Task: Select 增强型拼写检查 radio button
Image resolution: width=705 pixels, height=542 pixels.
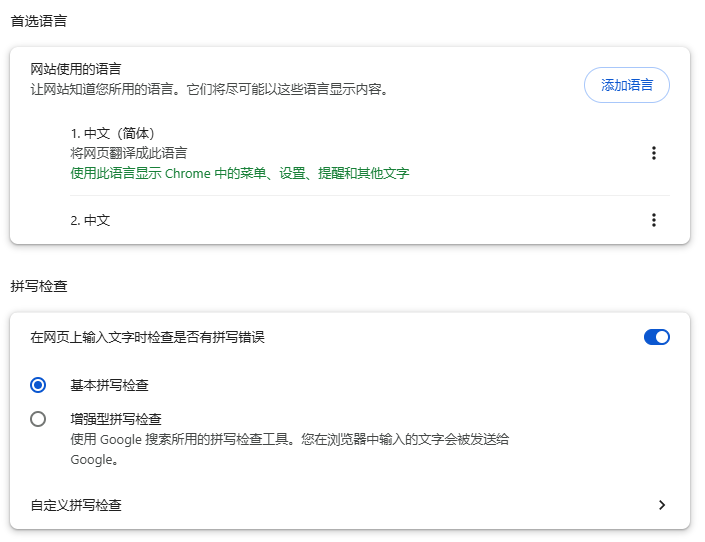Action: pyautogui.click(x=38, y=419)
